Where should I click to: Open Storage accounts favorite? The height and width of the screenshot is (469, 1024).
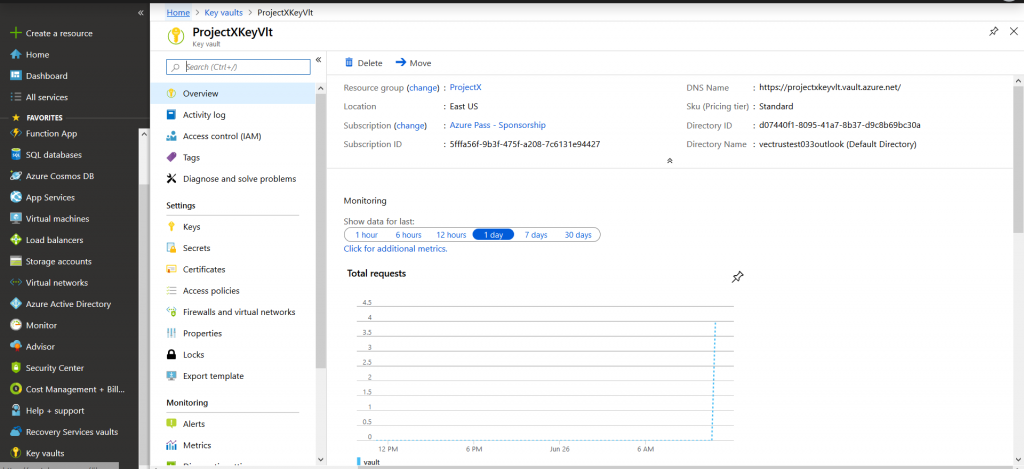(59, 261)
